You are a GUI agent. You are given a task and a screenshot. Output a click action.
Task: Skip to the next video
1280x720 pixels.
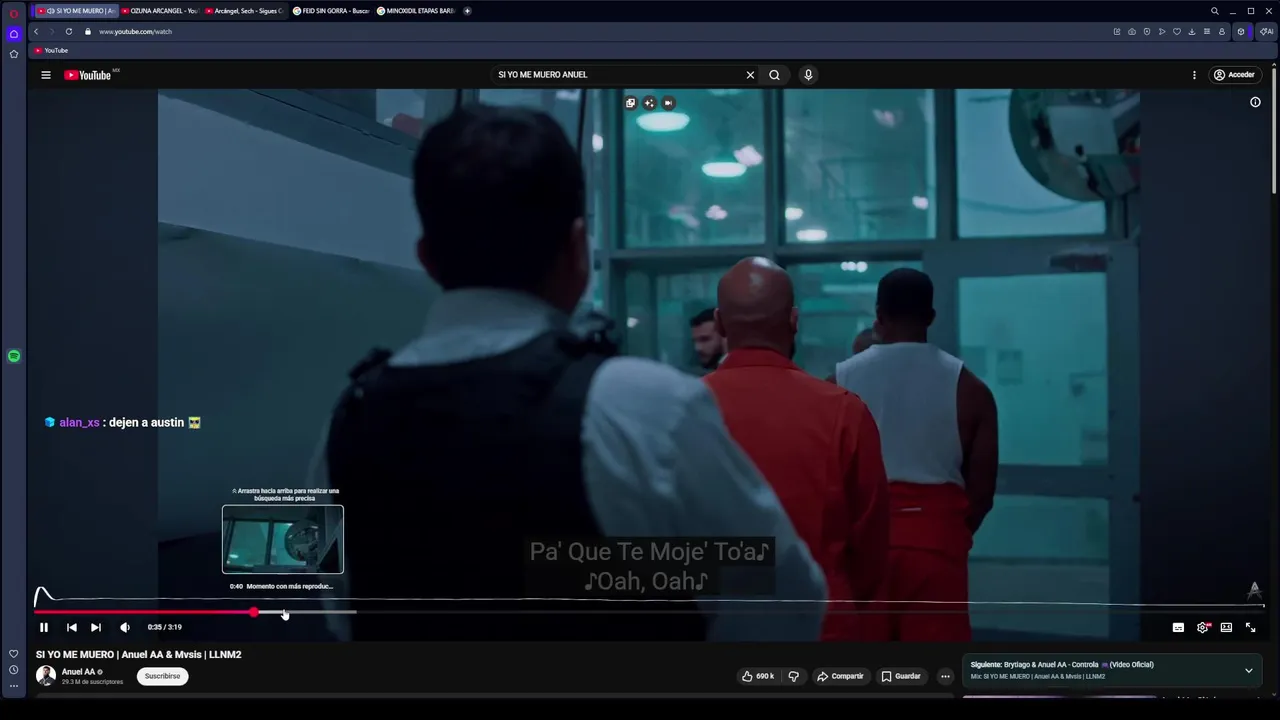[x=96, y=627]
